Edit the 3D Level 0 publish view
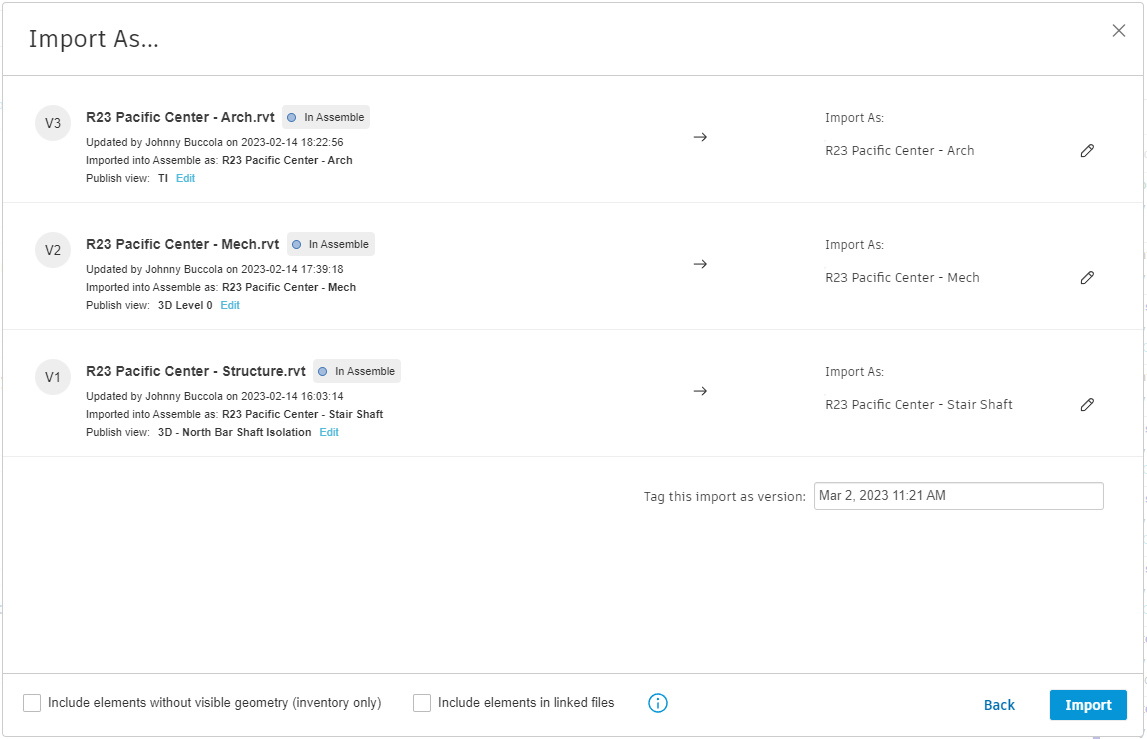The image size is (1147, 739). pyautogui.click(x=229, y=304)
